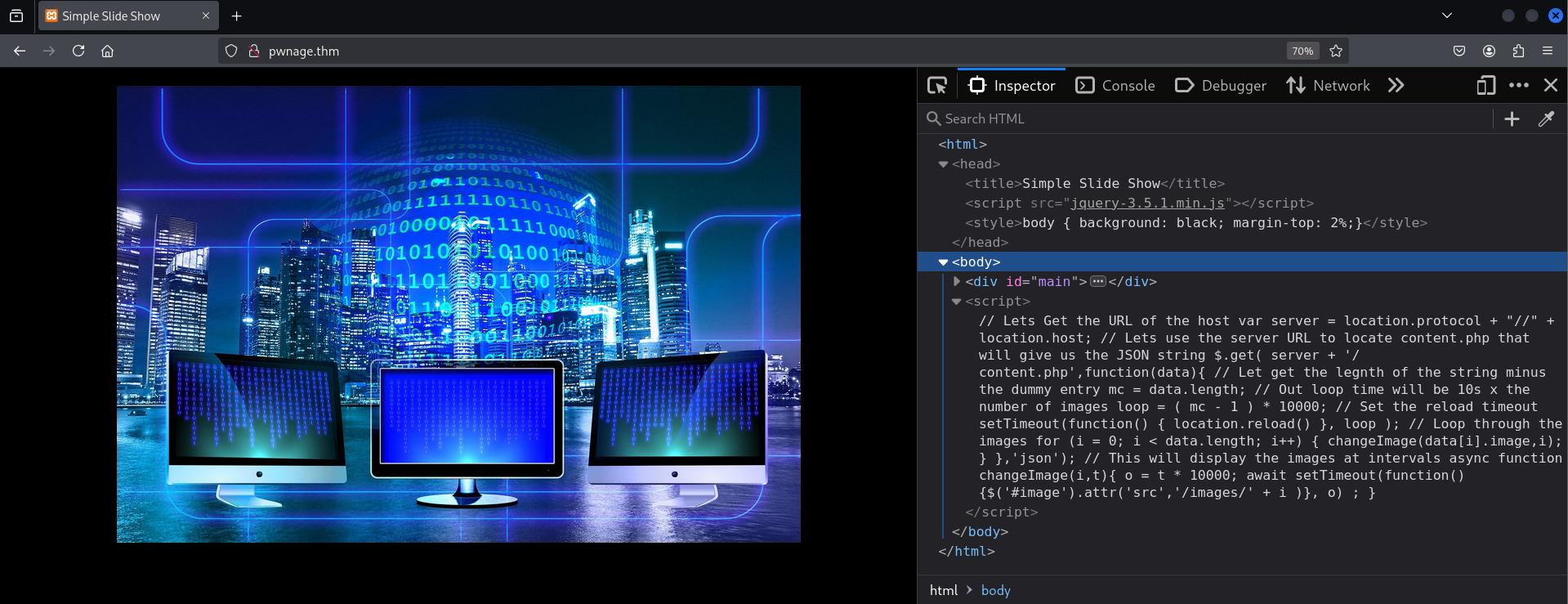Show more DevTools tabs chevron
The height and width of the screenshot is (604, 1568).
pyautogui.click(x=1396, y=86)
